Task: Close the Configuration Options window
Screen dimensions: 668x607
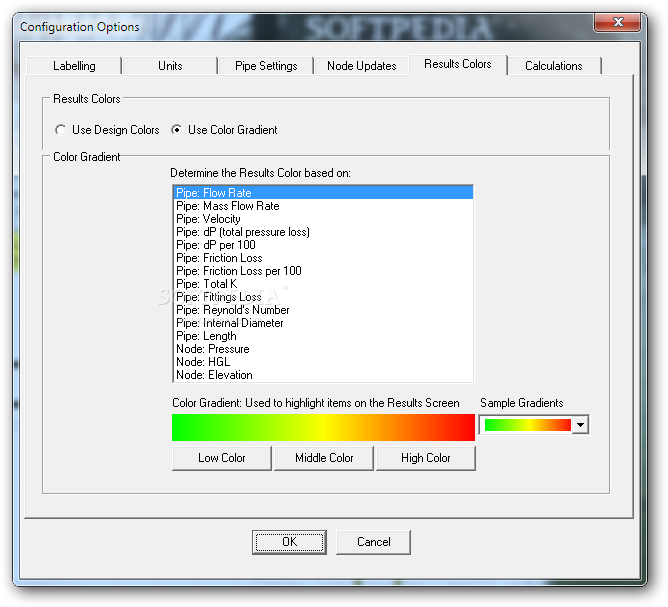Action: pos(617,22)
